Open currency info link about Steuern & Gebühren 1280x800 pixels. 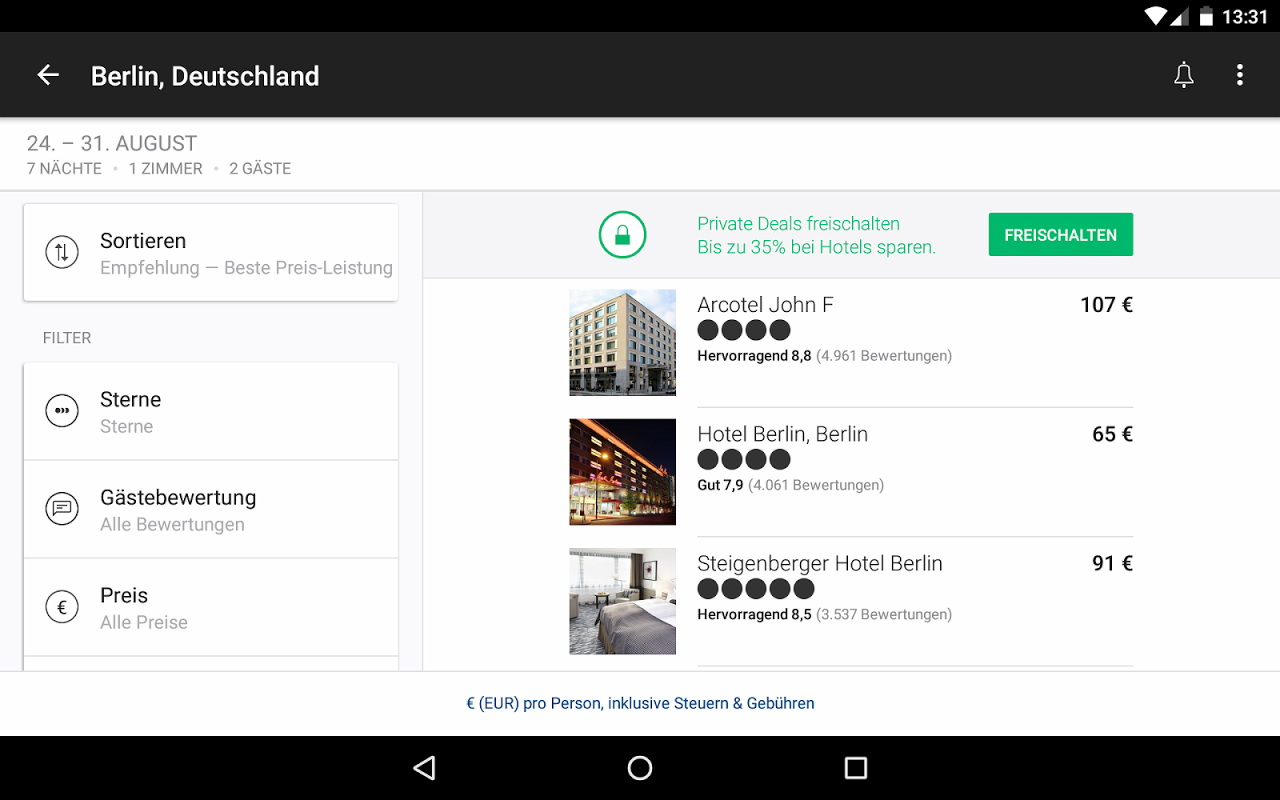(640, 703)
